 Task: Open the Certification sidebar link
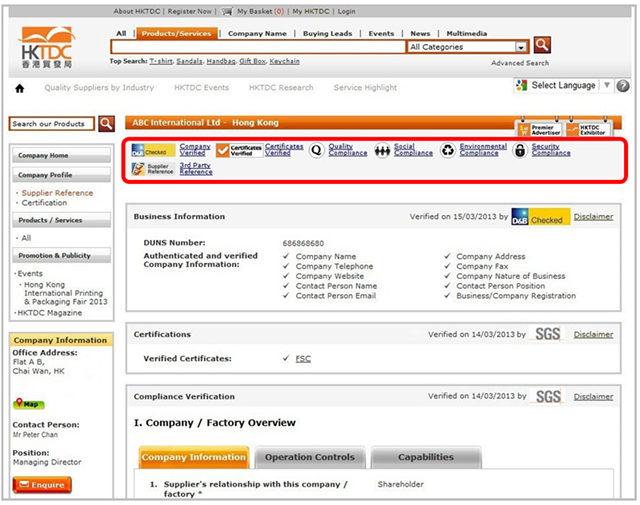[44, 202]
